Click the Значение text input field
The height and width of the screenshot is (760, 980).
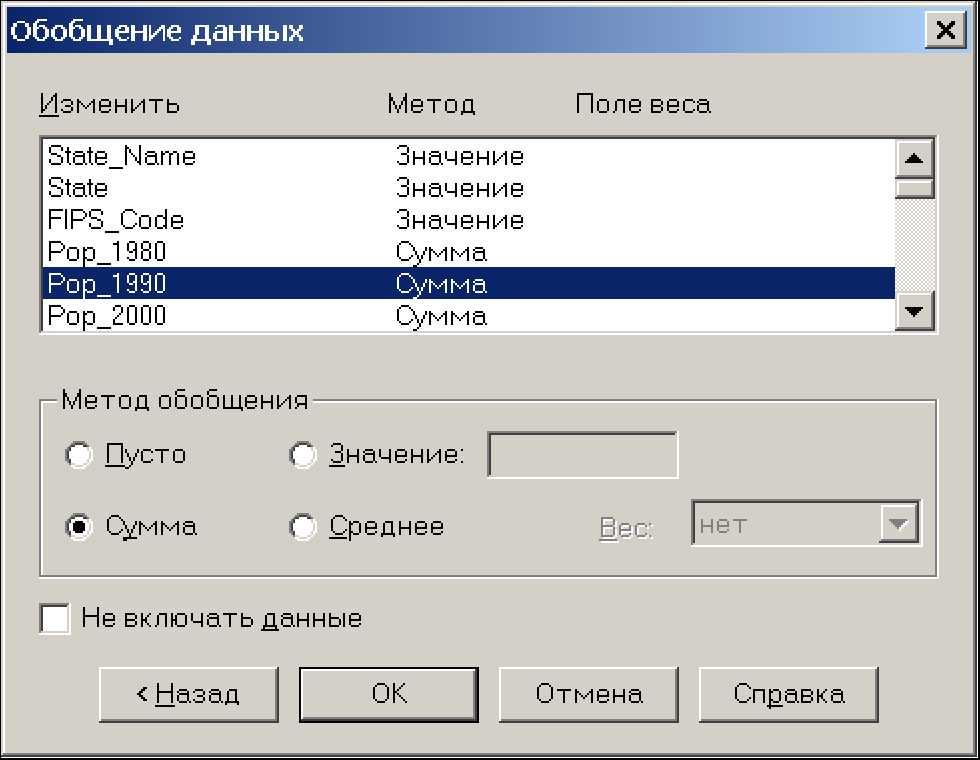[582, 456]
